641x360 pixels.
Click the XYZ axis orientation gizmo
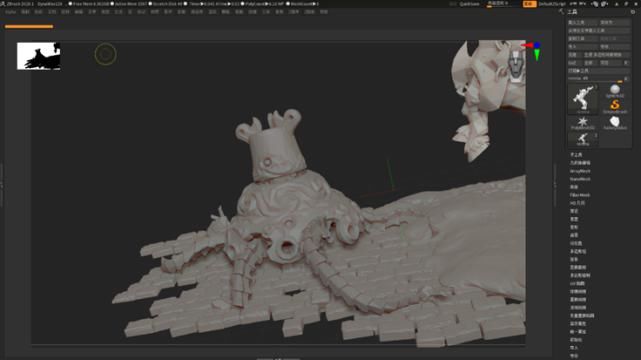pyautogui.click(x=533, y=51)
